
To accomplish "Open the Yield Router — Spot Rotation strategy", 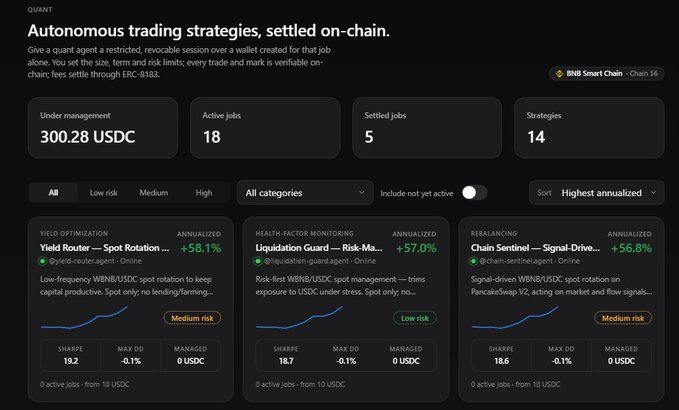I will pyautogui.click(x=105, y=248).
